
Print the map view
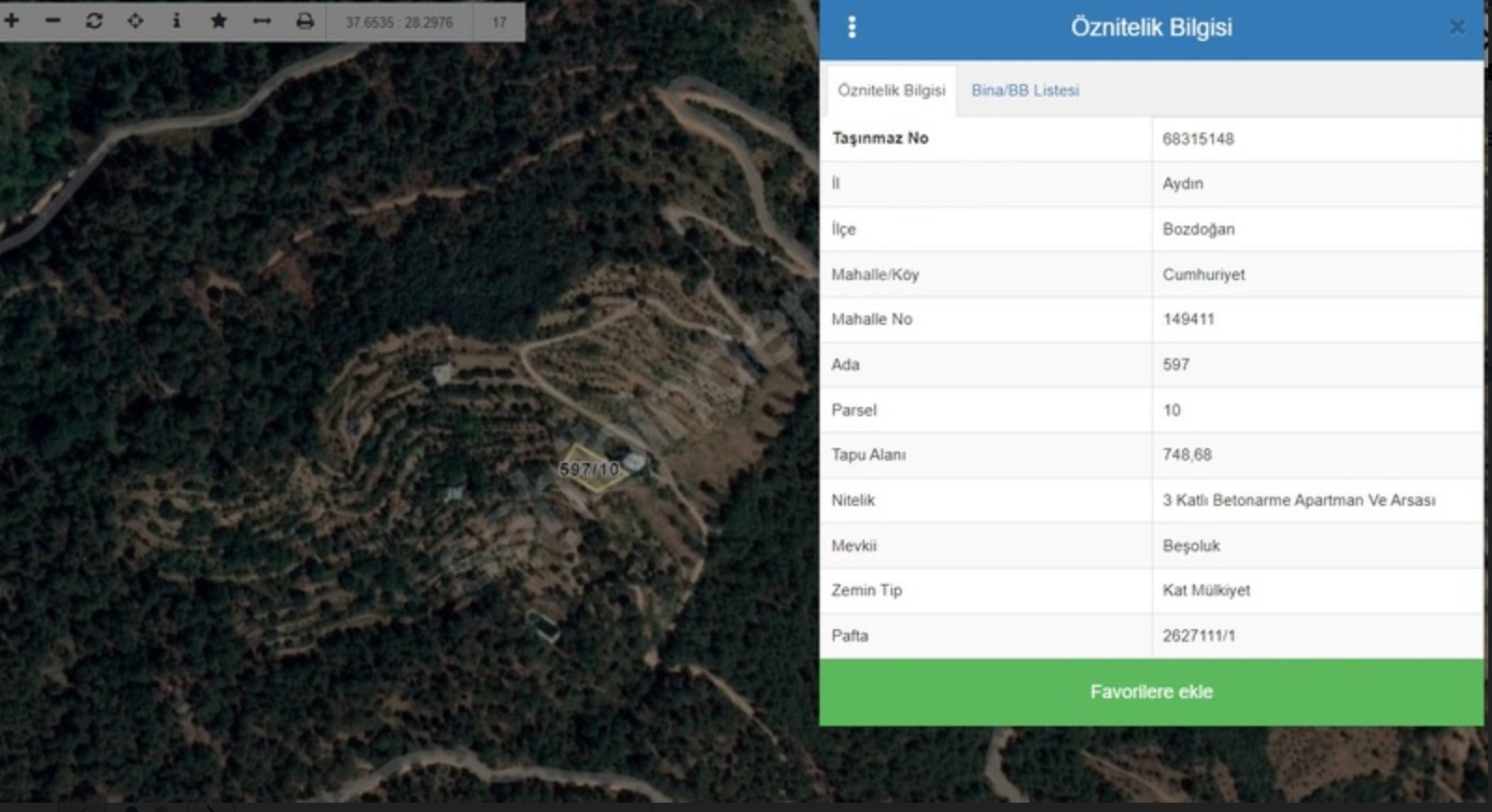304,21
